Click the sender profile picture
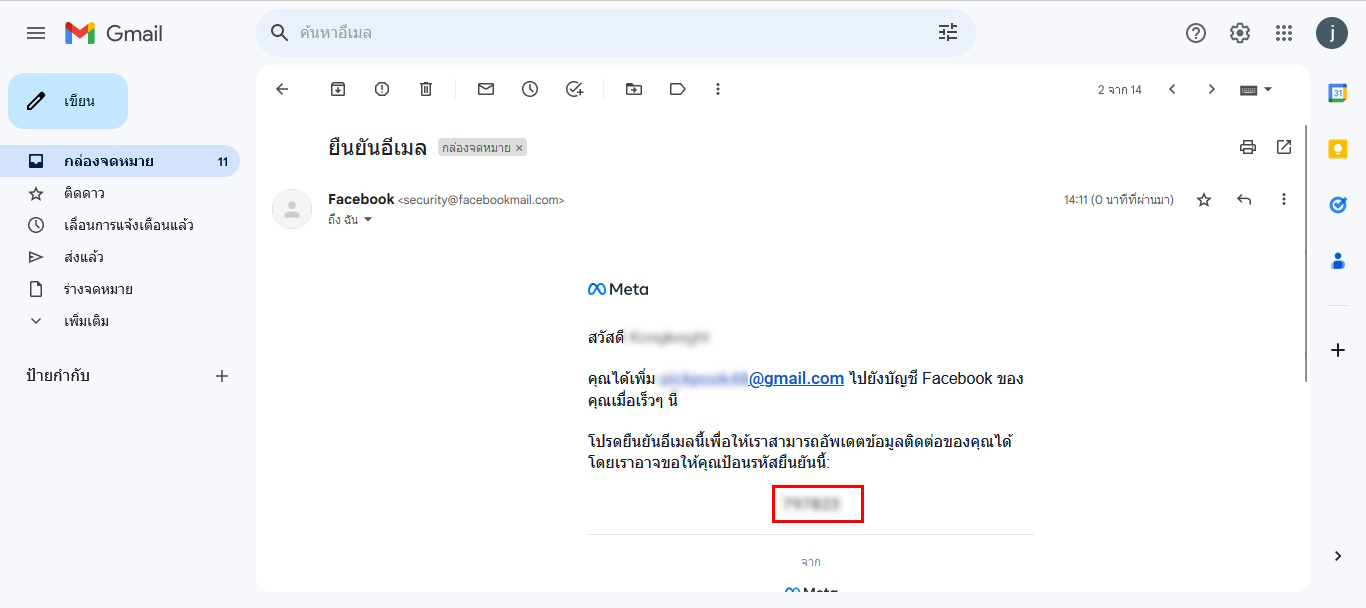Screen dimensions: 1366x608 point(292,208)
